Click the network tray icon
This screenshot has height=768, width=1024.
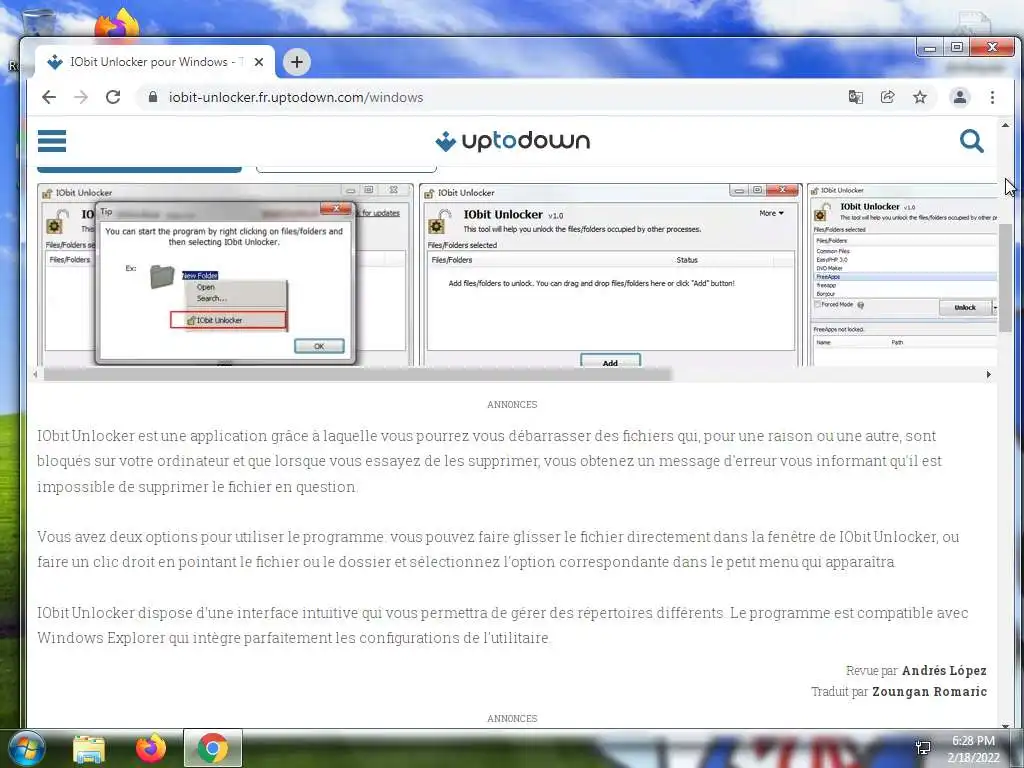[923, 748]
